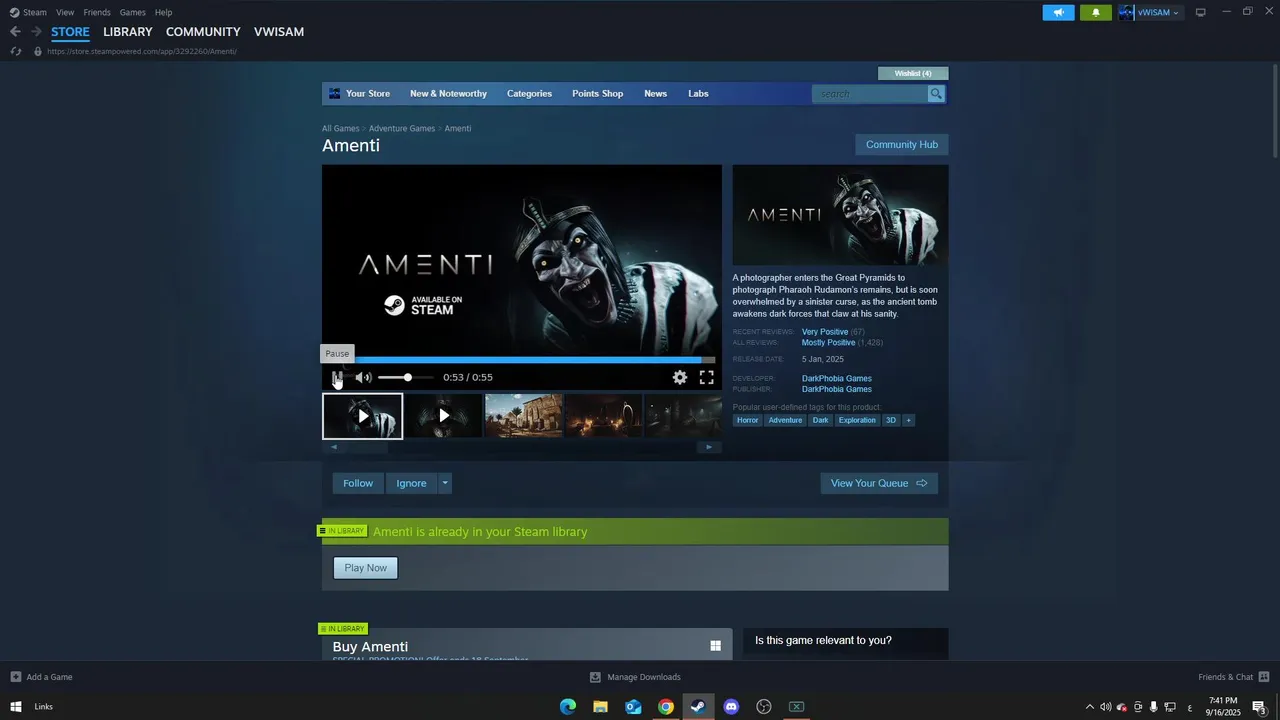The image size is (1280, 720).
Task: Open the View menu
Action: 65,12
